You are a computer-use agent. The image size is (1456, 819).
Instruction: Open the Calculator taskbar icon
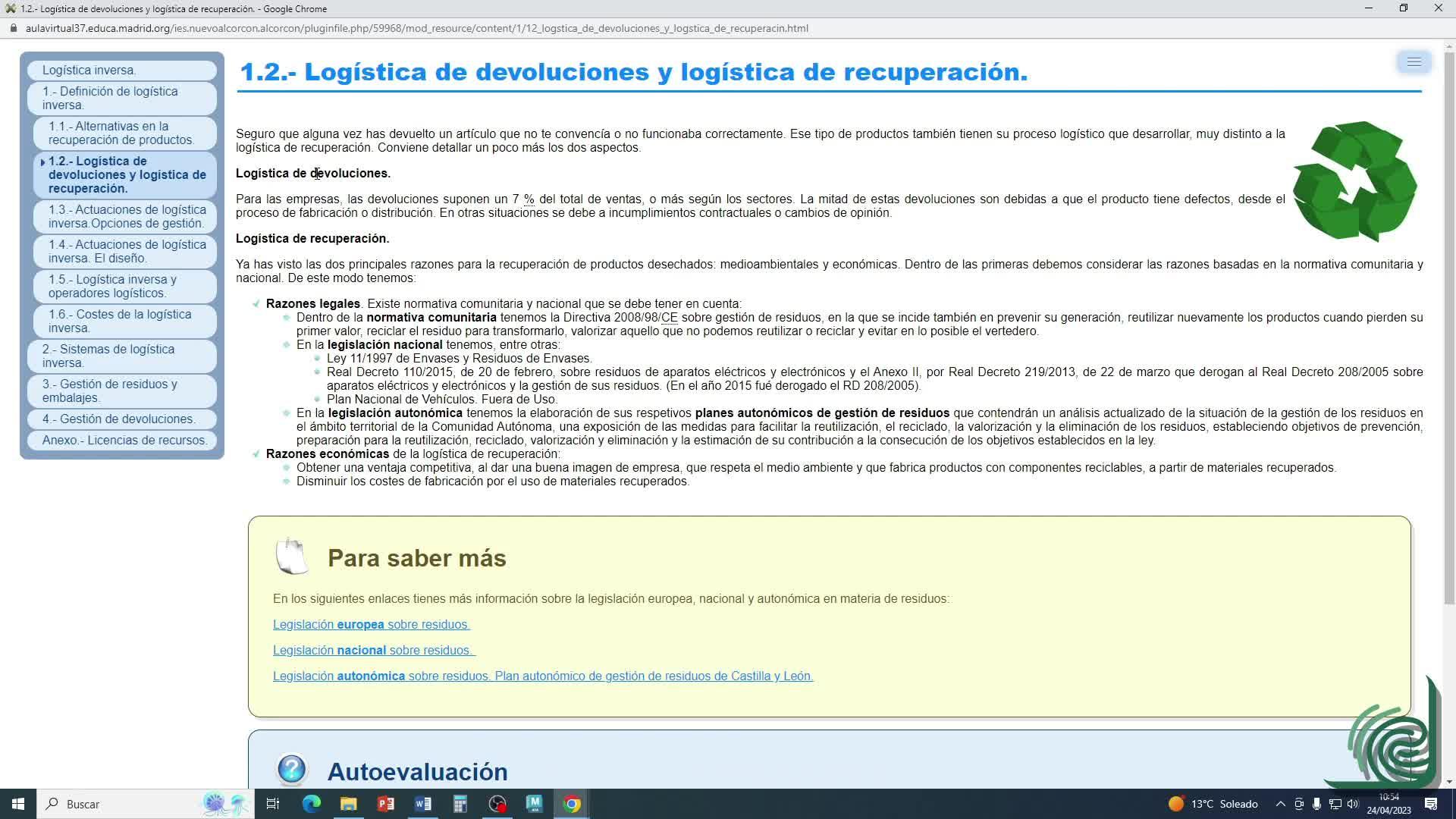(x=460, y=804)
